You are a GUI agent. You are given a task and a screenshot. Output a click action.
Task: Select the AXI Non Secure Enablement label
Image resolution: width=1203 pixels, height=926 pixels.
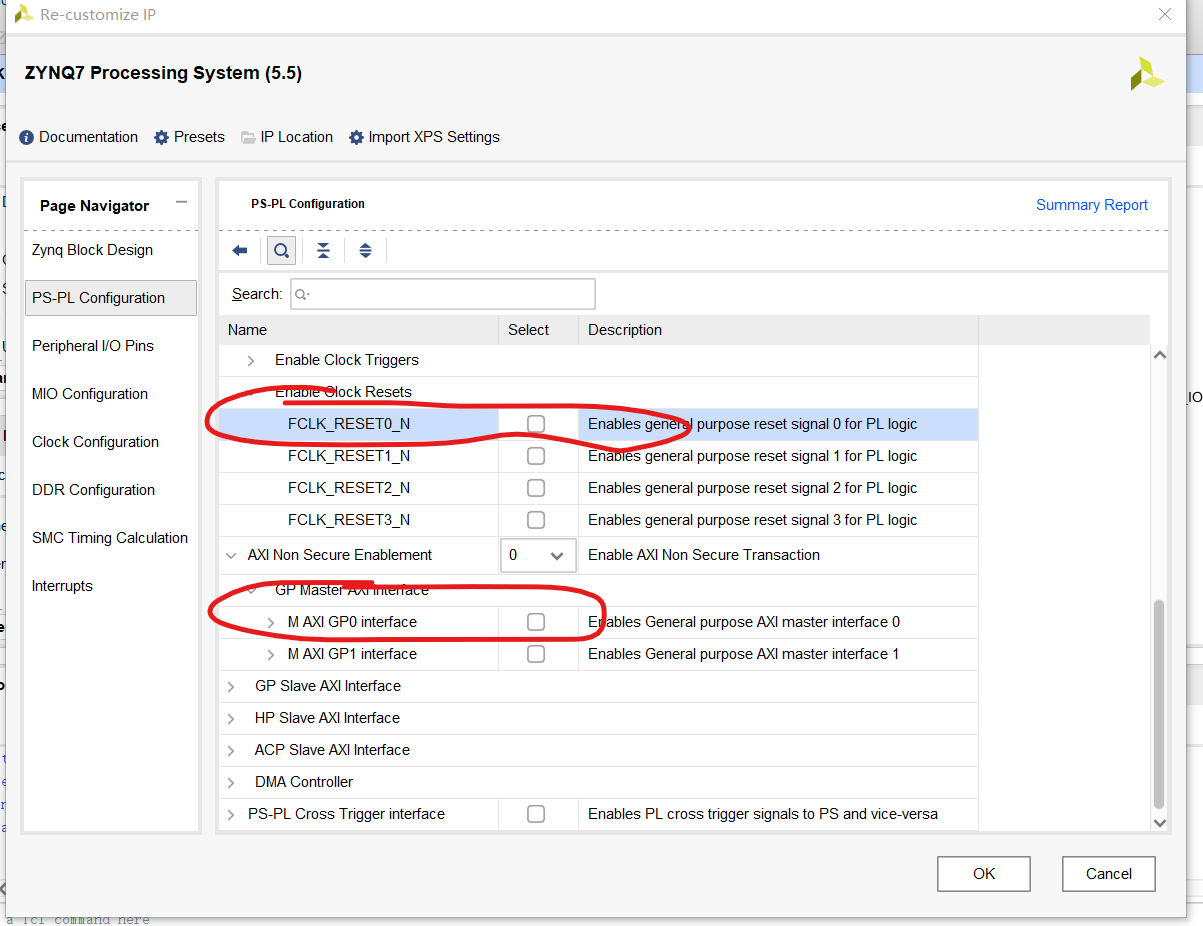pyautogui.click(x=340, y=555)
